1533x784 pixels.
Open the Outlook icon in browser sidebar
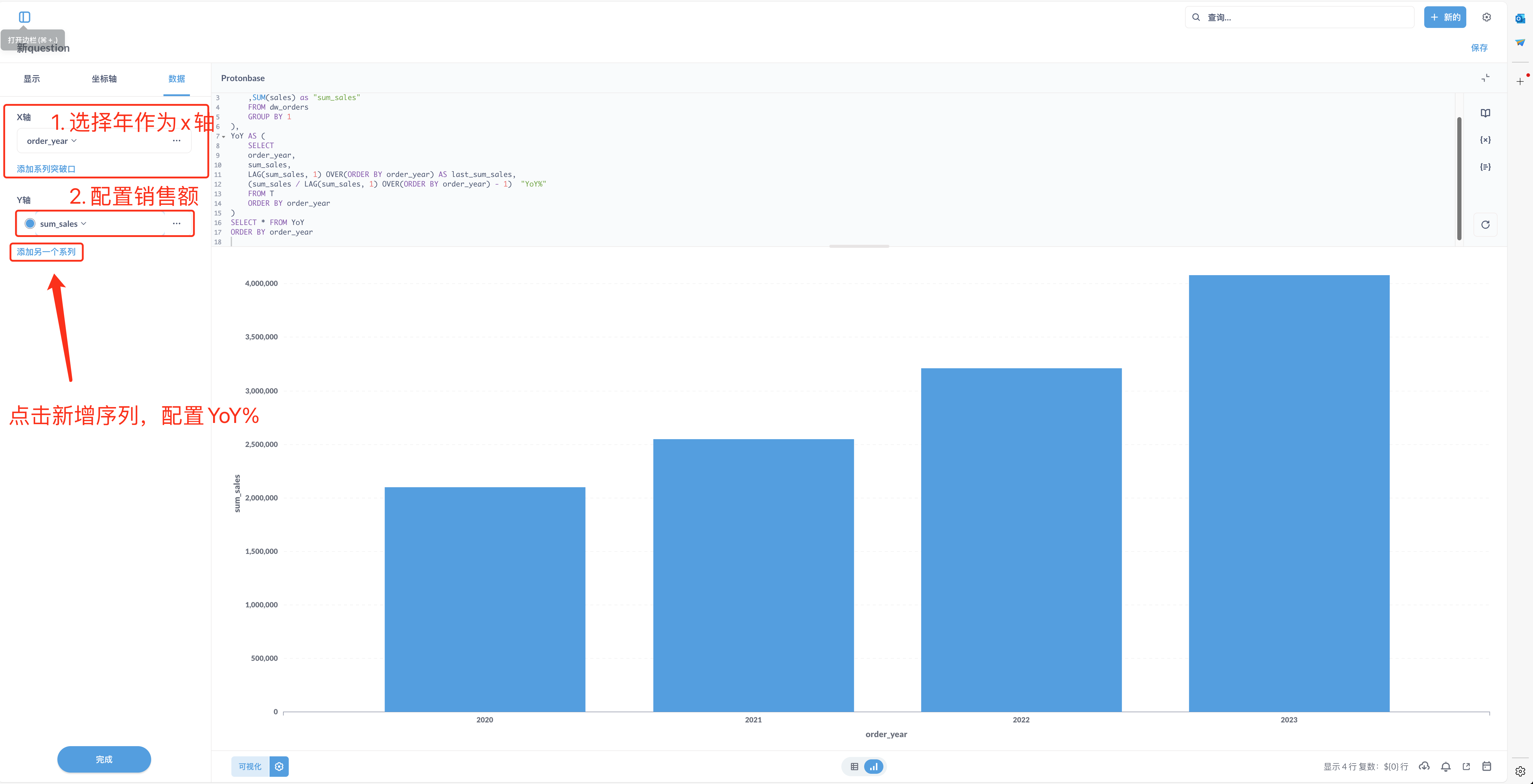[x=1520, y=18]
